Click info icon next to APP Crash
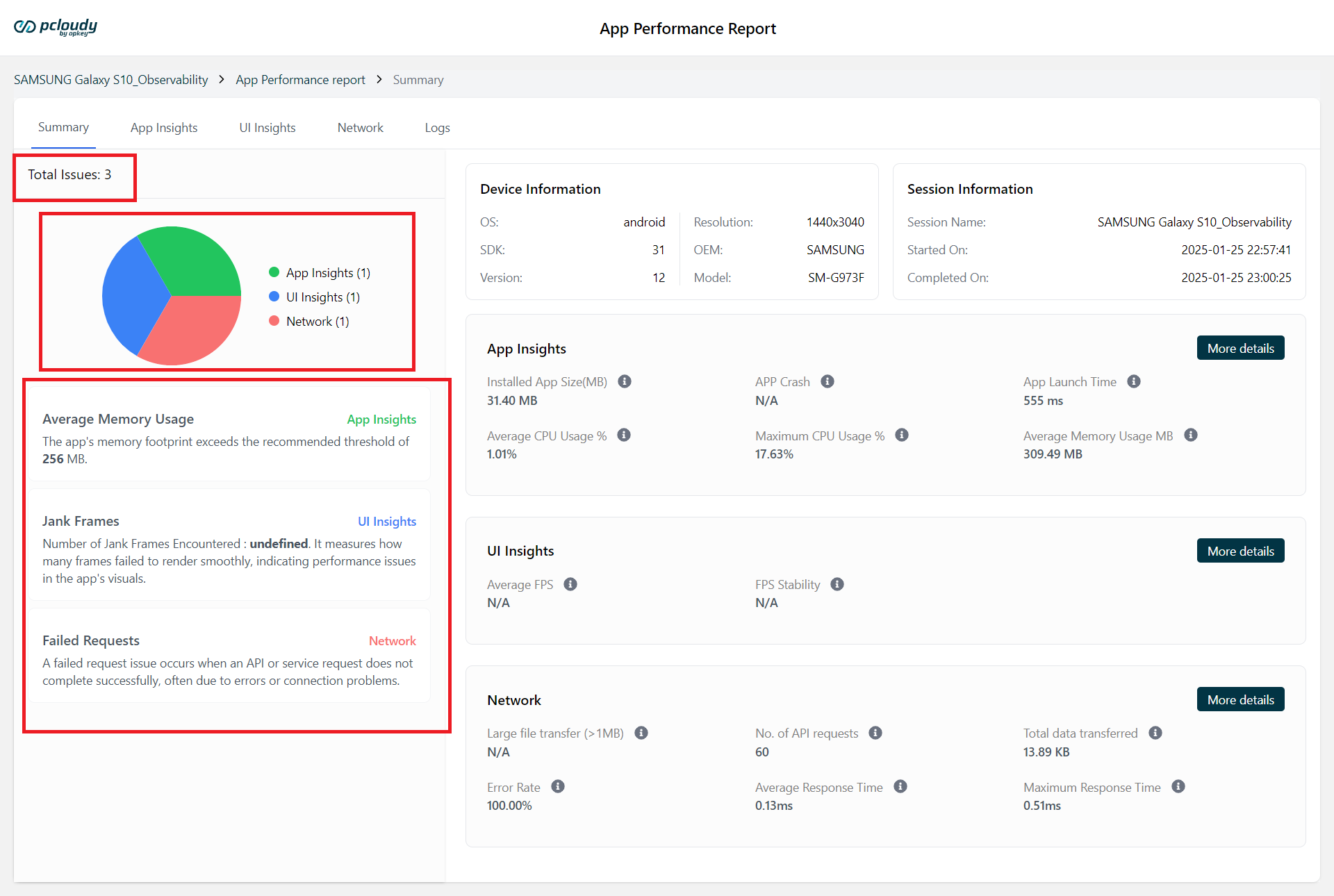This screenshot has height=896, width=1334. pos(827,381)
